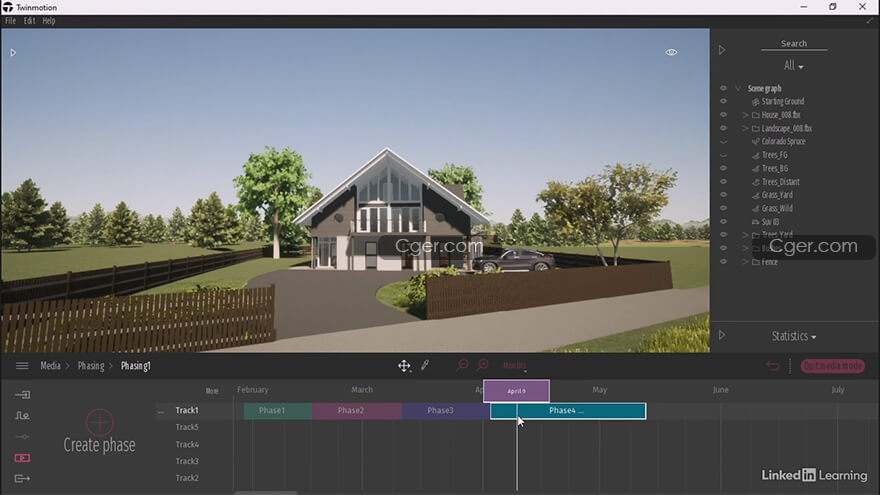880x495 pixels.
Task: Open Track1 options dash icon
Action: pos(161,411)
